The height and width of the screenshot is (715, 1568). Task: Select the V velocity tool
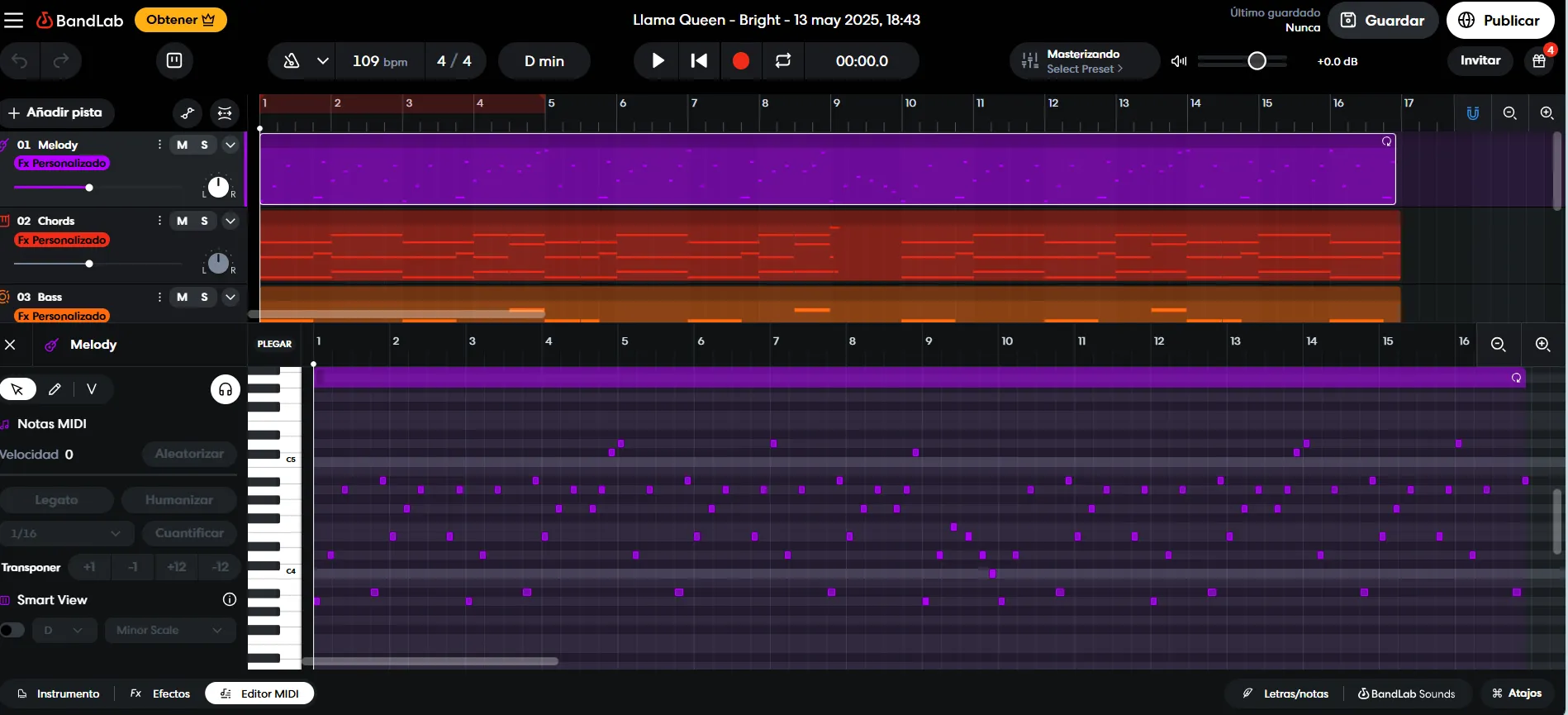pyautogui.click(x=92, y=389)
